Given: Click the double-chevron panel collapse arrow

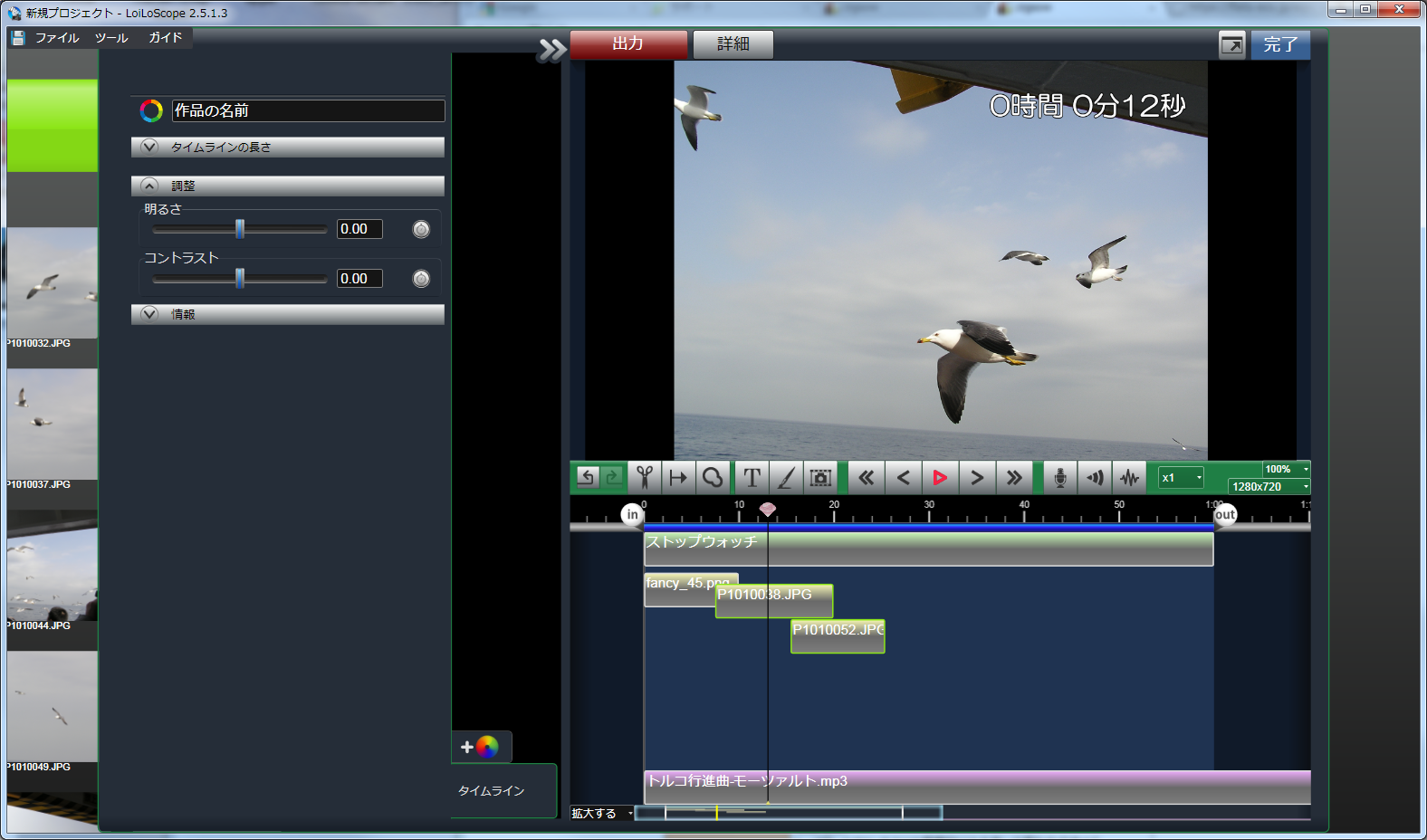Looking at the screenshot, I should point(551,49).
